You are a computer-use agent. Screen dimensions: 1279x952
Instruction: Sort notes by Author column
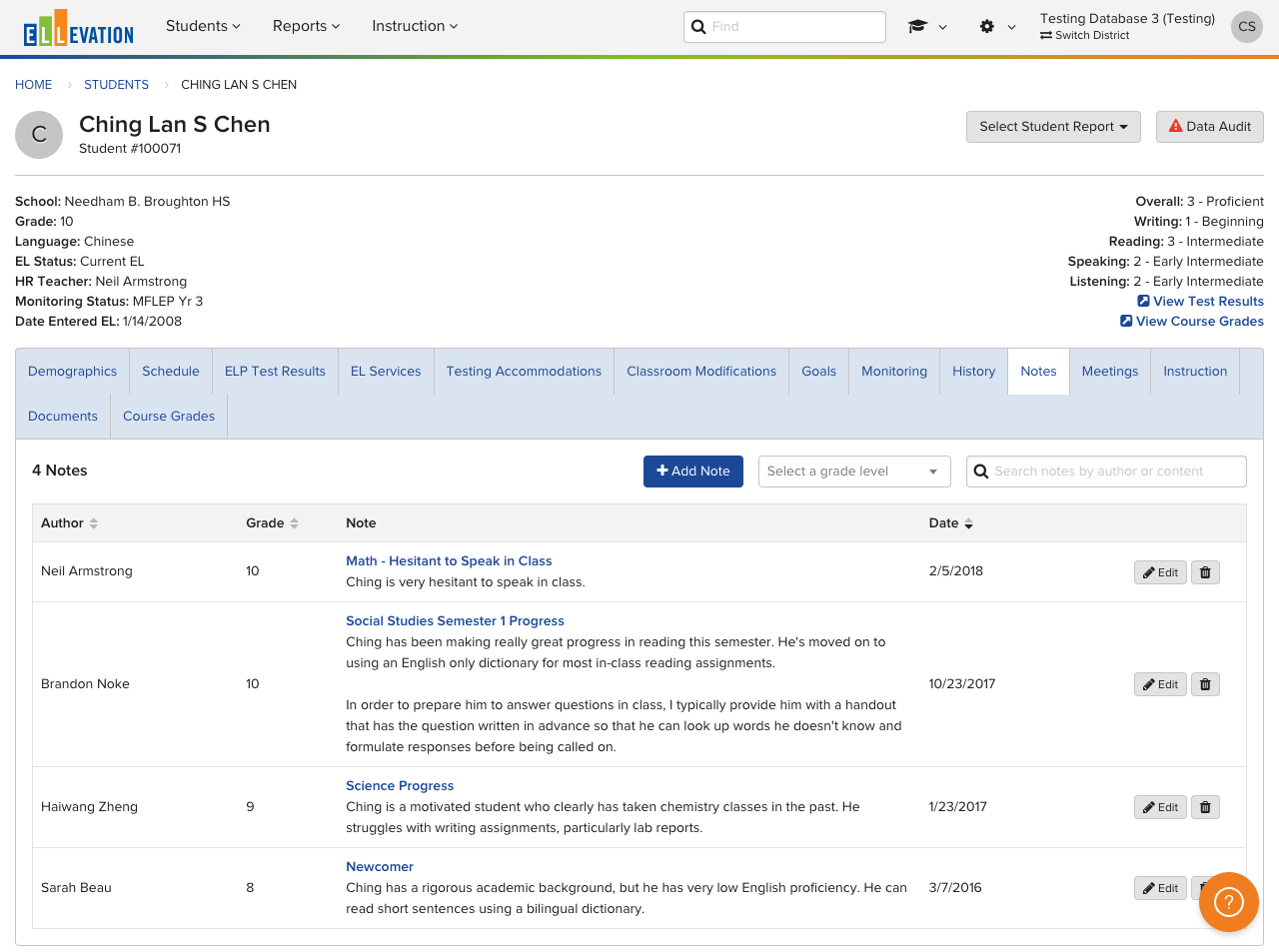(x=69, y=523)
